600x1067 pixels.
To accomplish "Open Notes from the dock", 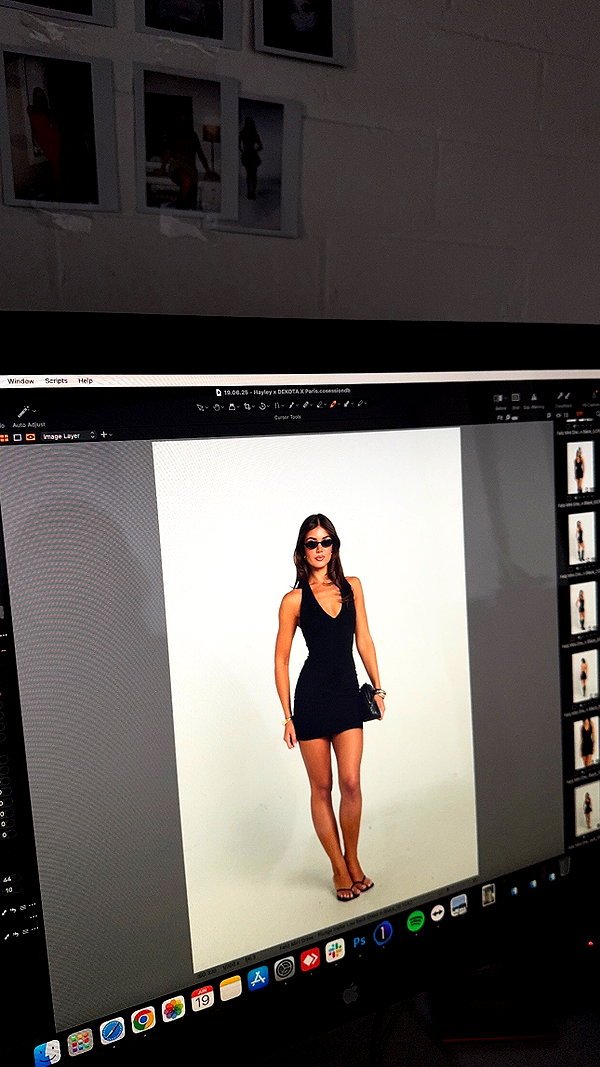I will pos(231,988).
